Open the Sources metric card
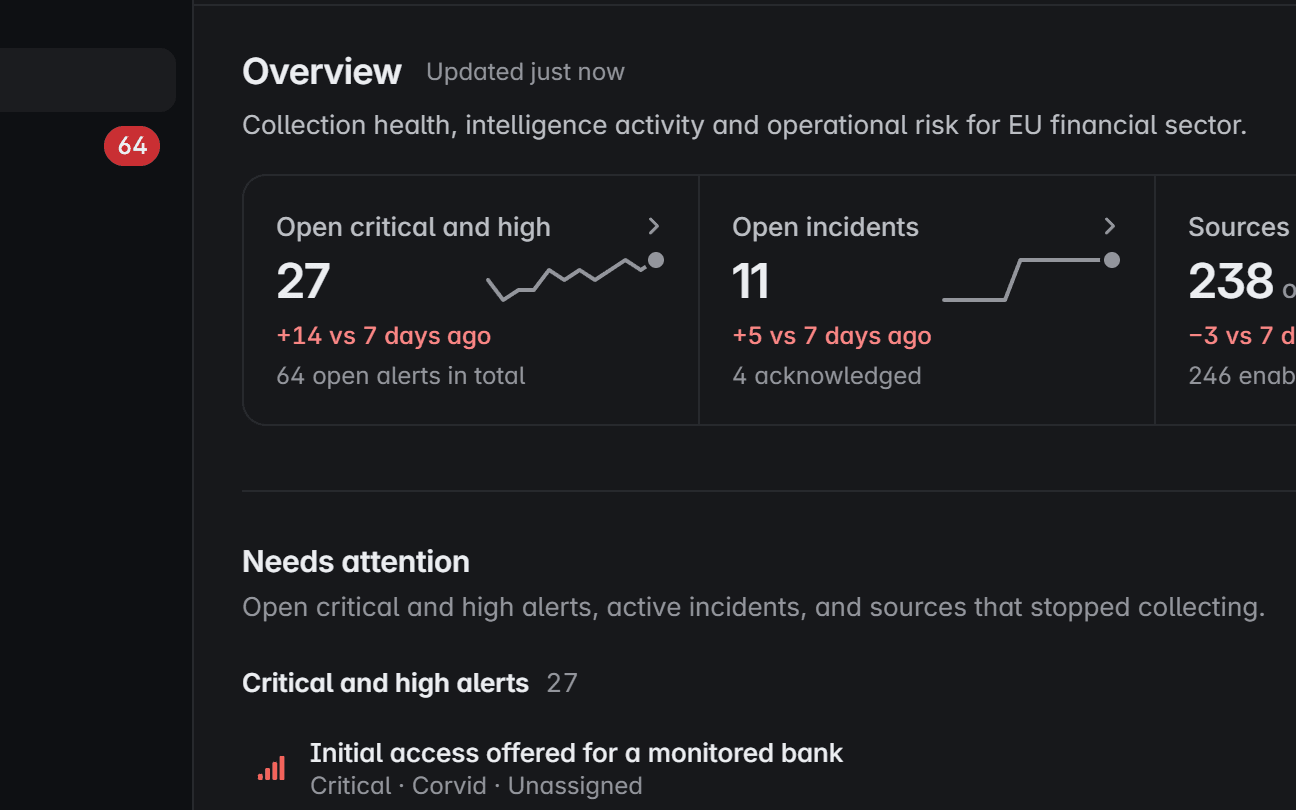 [x=1226, y=300]
